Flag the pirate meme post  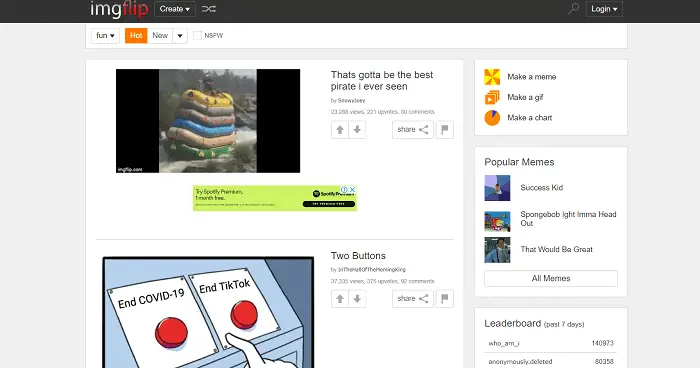click(x=445, y=130)
